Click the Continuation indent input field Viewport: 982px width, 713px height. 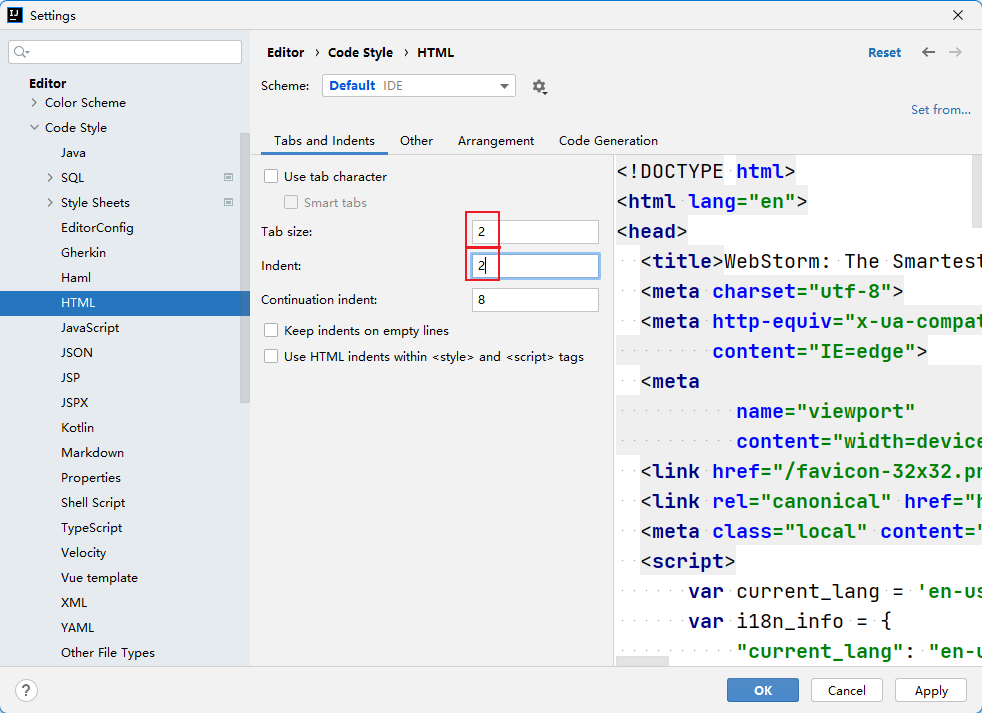pos(535,299)
